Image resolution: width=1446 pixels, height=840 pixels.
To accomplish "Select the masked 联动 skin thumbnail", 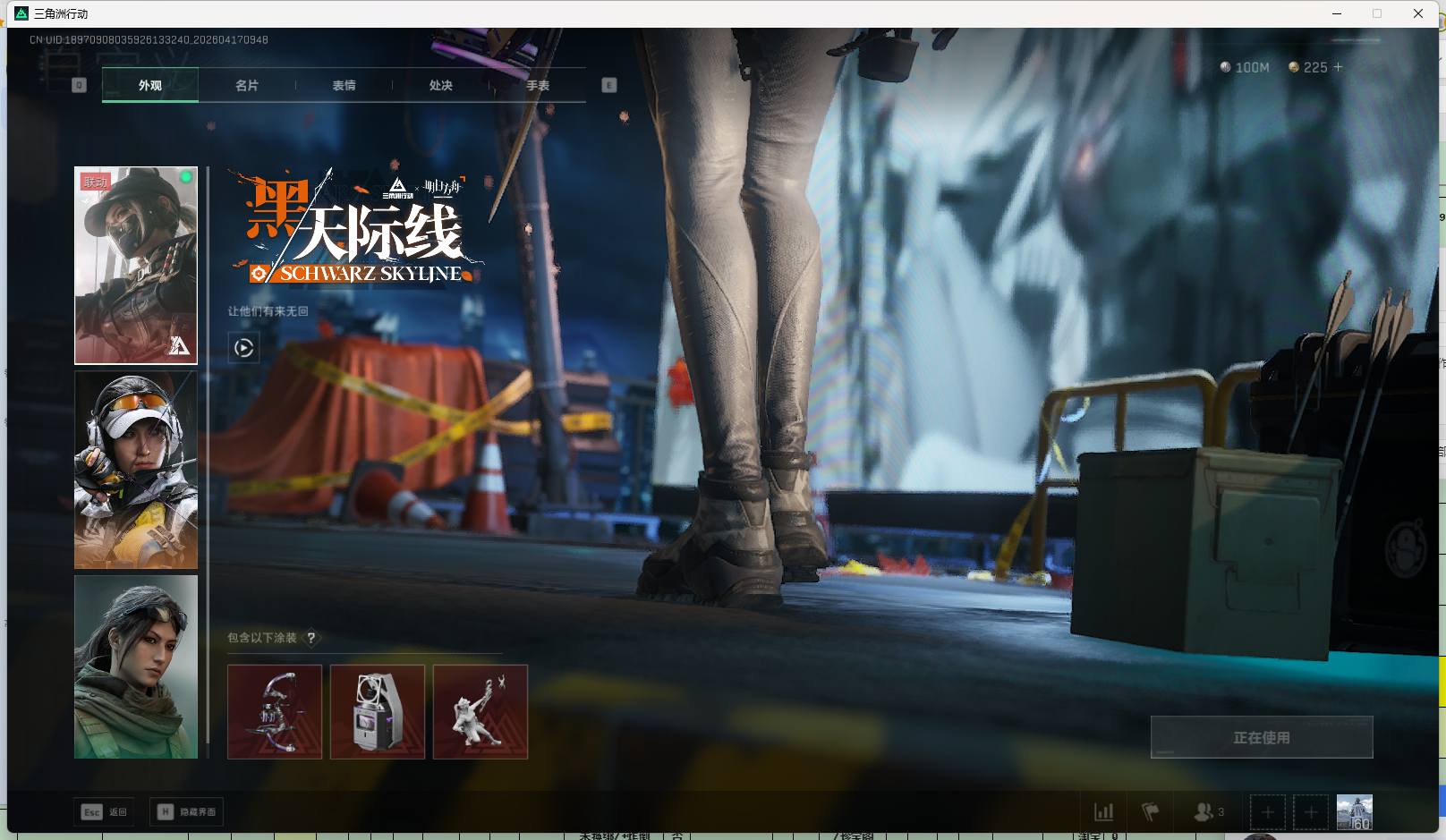I will 136,266.
